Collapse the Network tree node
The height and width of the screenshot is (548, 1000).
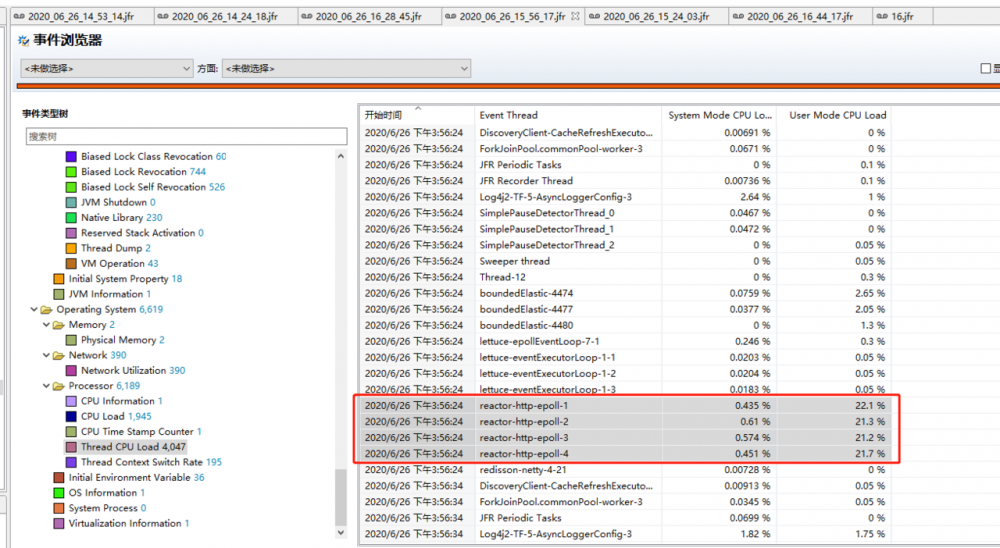point(46,355)
